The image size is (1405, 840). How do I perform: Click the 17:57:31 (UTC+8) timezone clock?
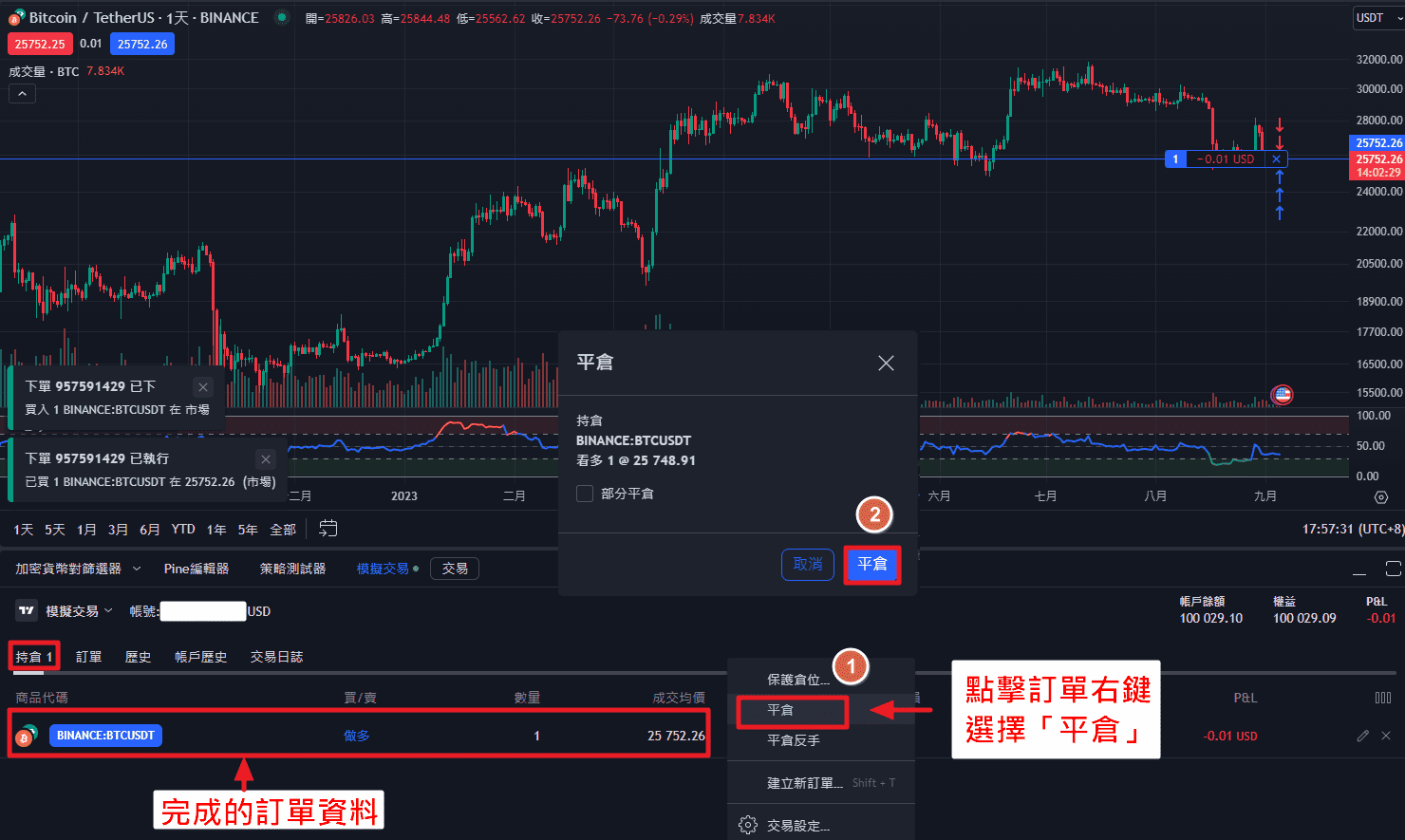pyautogui.click(x=1353, y=529)
